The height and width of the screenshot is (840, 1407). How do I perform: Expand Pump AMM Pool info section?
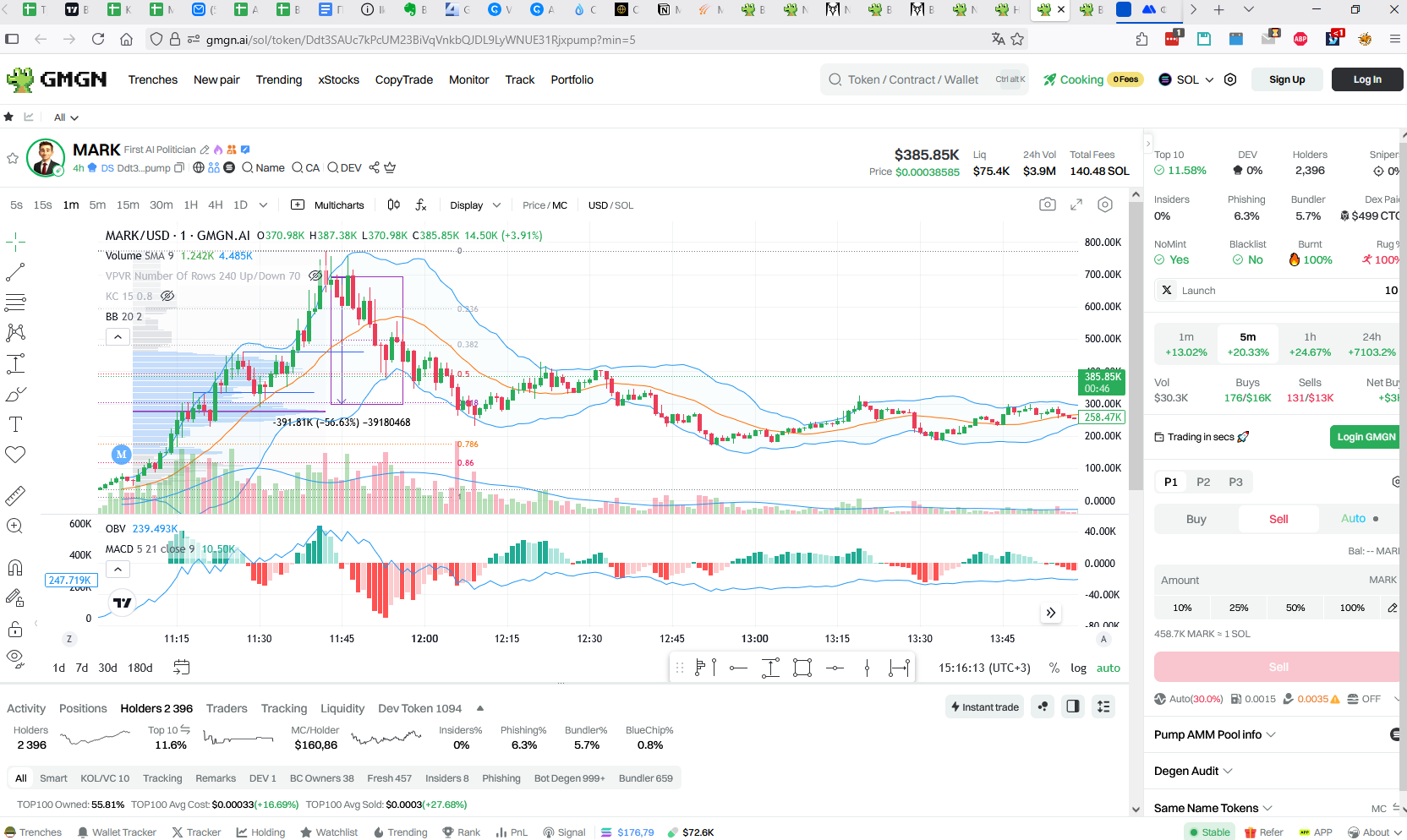click(1214, 734)
